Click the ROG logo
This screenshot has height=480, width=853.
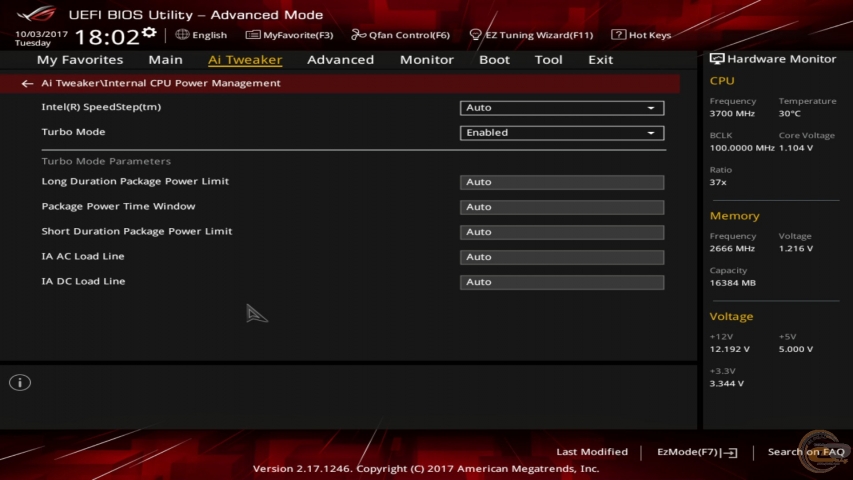36,13
